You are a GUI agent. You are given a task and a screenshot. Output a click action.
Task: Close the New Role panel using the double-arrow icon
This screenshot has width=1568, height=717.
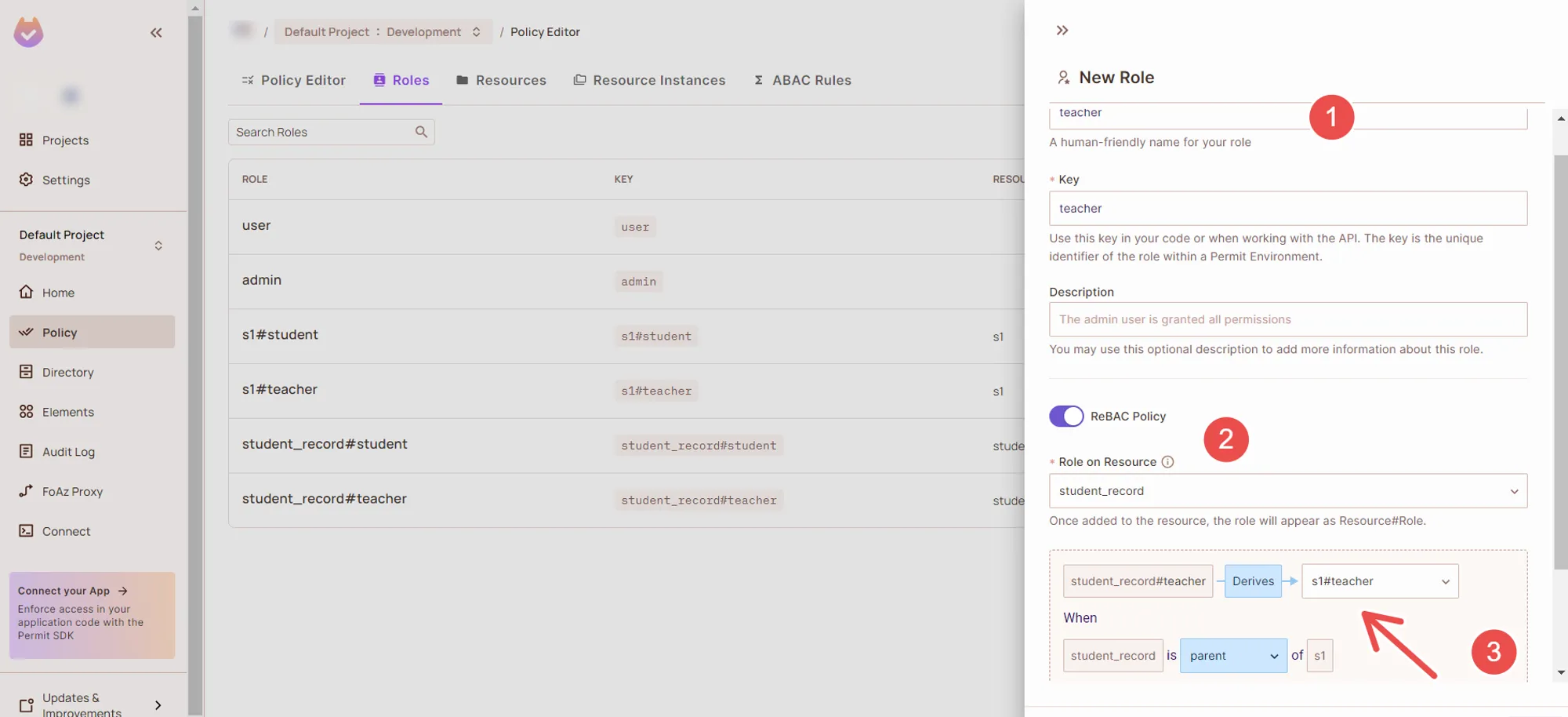[x=1062, y=31]
